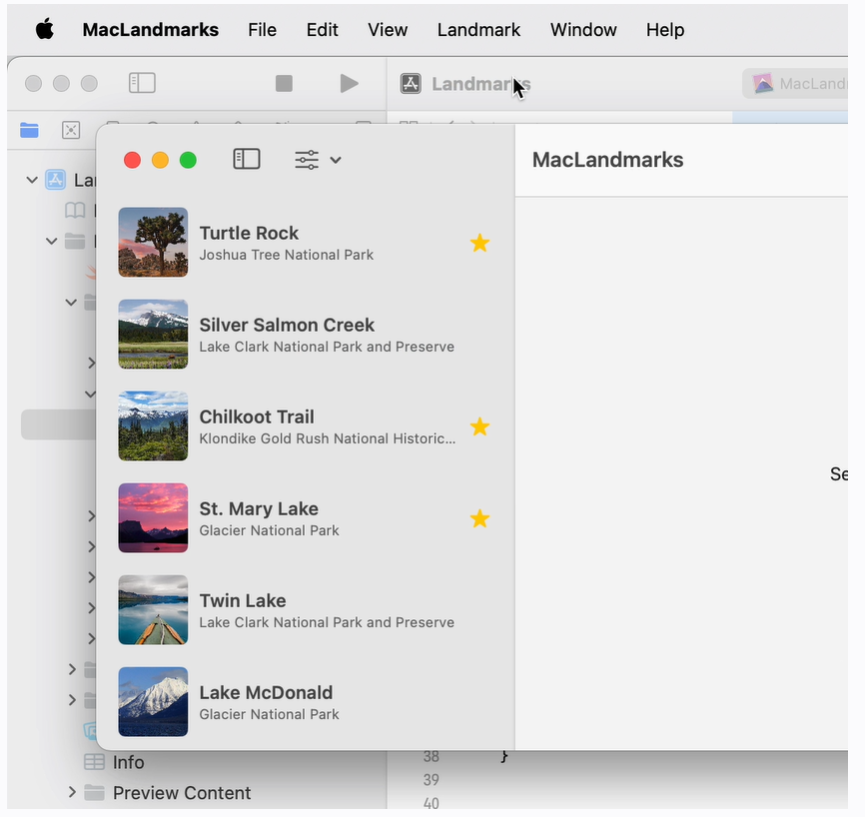Click the Info file icon in Xcode navigator
This screenshot has width=865, height=817.
(94, 762)
